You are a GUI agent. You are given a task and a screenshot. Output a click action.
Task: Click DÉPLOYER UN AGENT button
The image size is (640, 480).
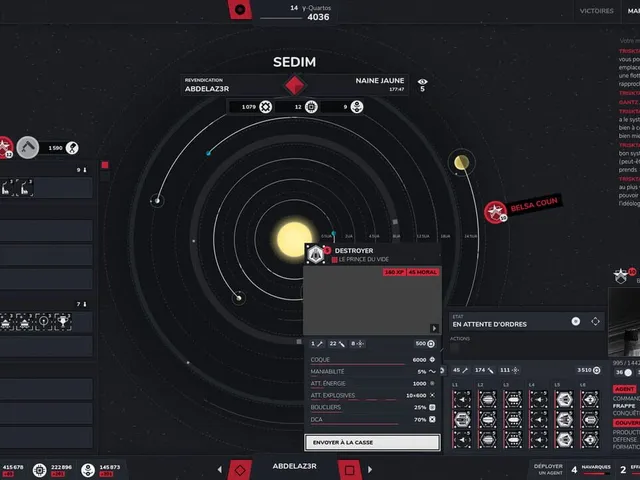(548, 469)
